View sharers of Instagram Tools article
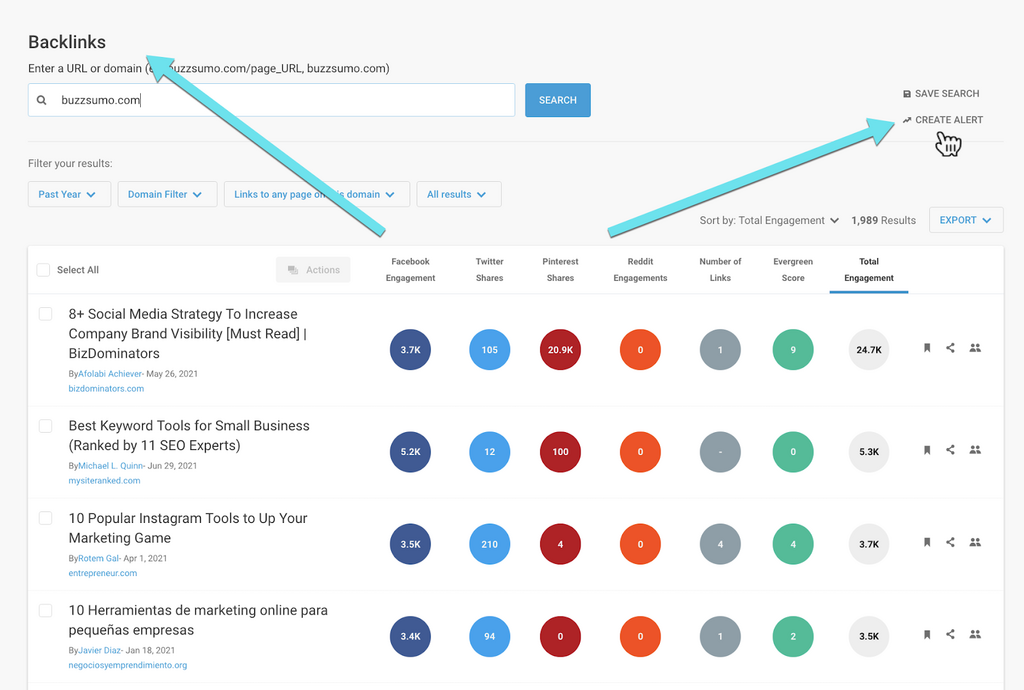 [x=976, y=542]
